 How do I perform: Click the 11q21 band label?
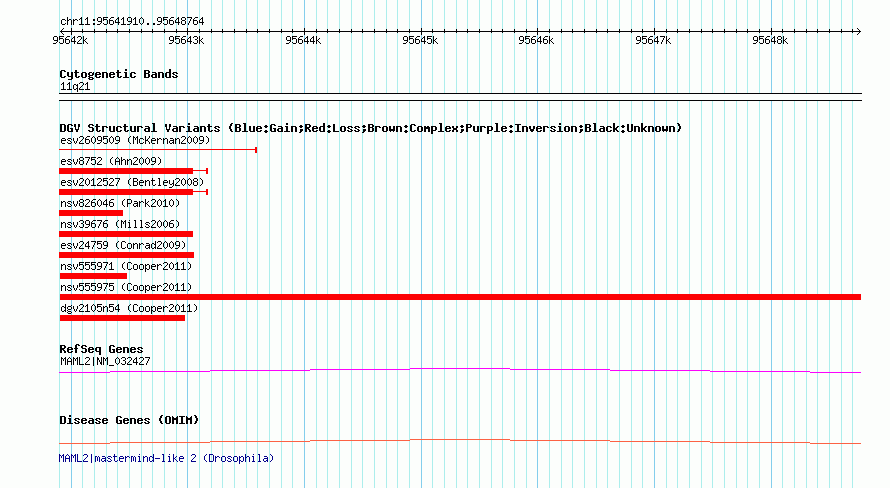pyautogui.click(x=75, y=86)
